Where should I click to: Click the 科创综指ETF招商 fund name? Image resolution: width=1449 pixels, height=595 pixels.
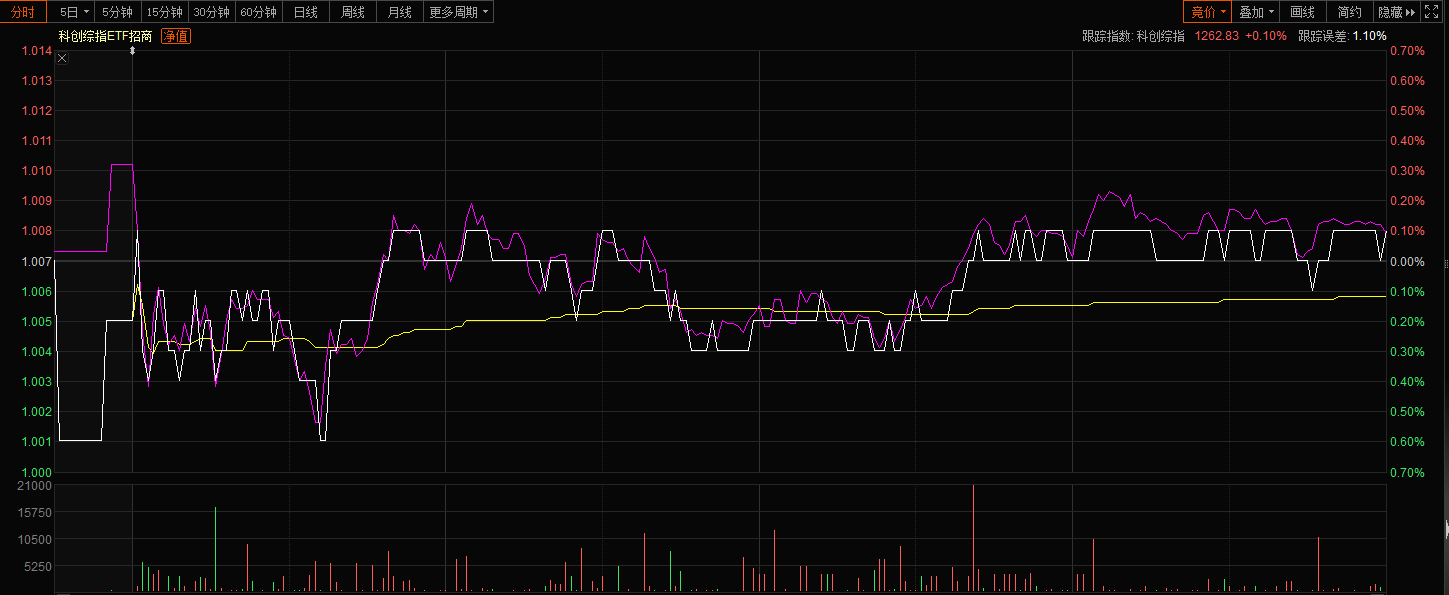pos(105,36)
